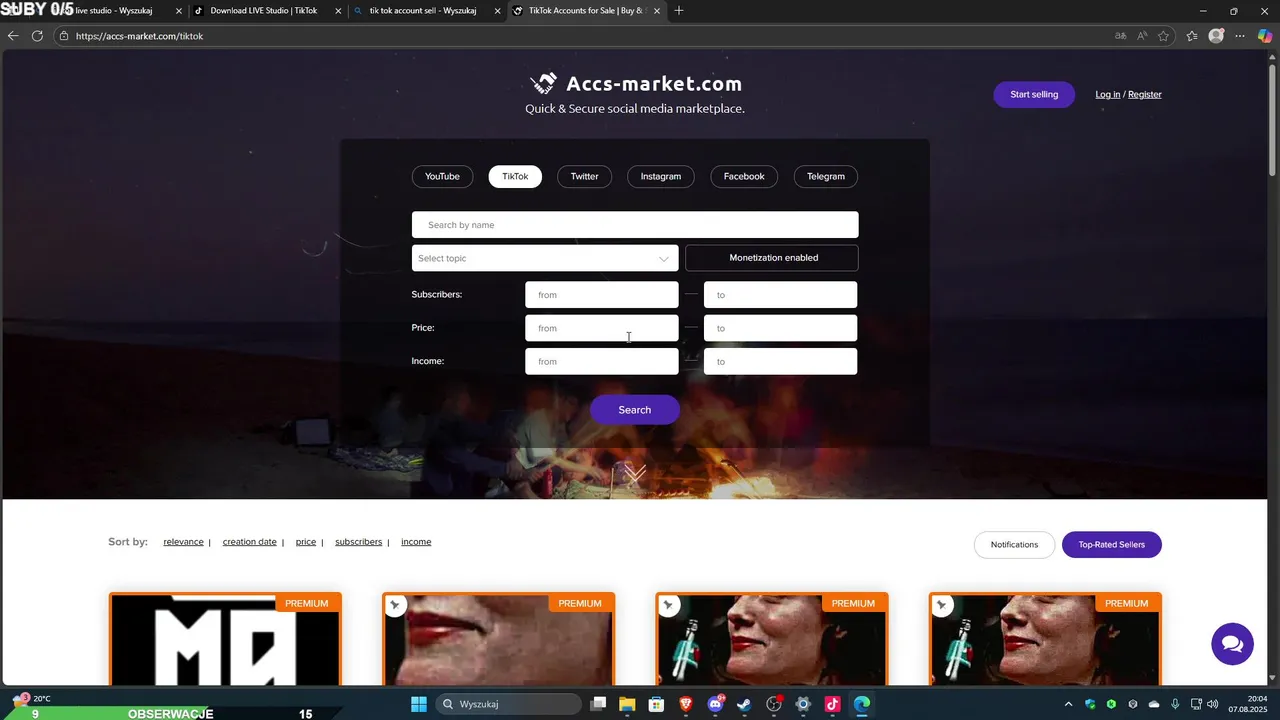Image resolution: width=1280 pixels, height=720 pixels.
Task: Click the Income to field
Action: pyautogui.click(x=780, y=361)
